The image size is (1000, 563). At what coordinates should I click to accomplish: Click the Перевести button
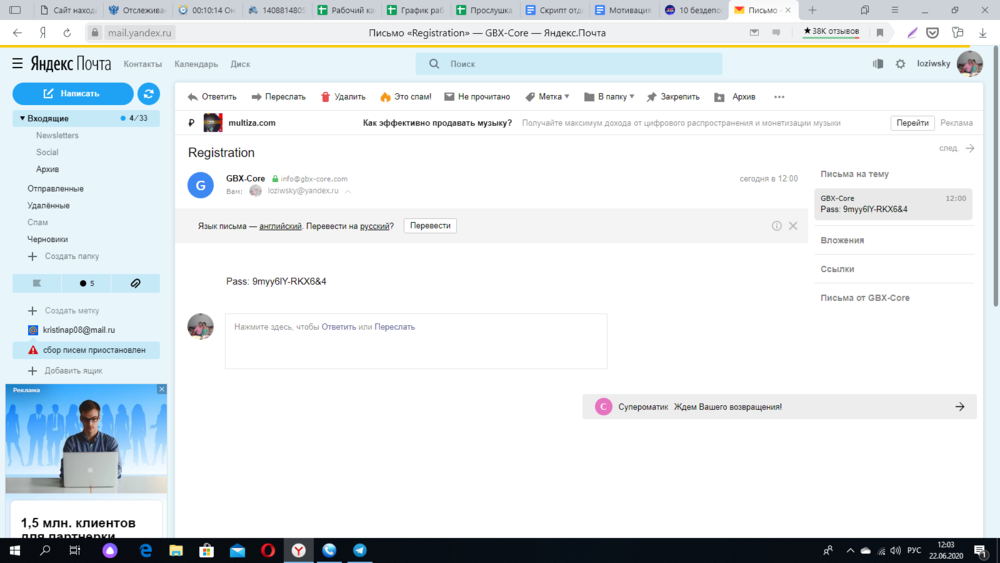pos(430,226)
